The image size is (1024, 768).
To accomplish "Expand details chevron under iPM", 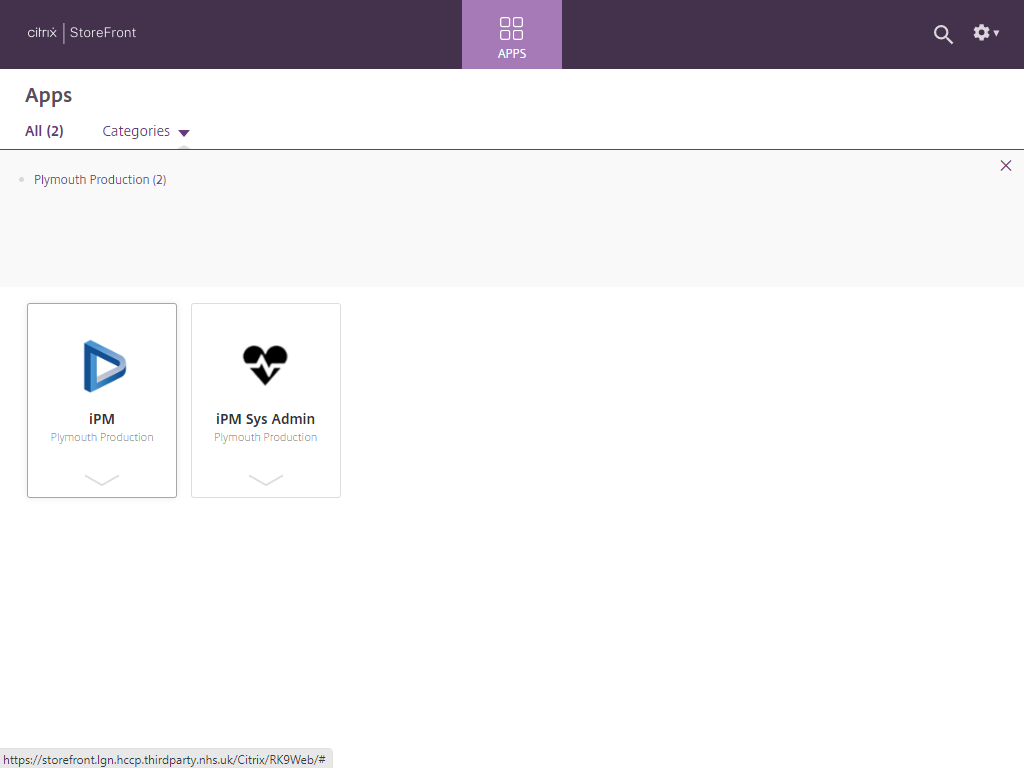I will [102, 480].
